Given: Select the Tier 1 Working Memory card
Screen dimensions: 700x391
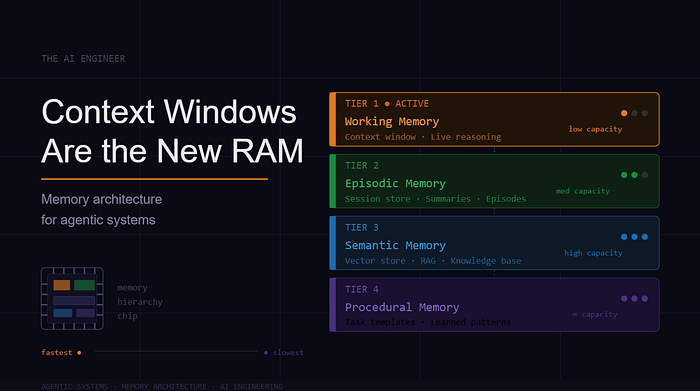Looking at the screenshot, I should pyautogui.click(x=494, y=119).
